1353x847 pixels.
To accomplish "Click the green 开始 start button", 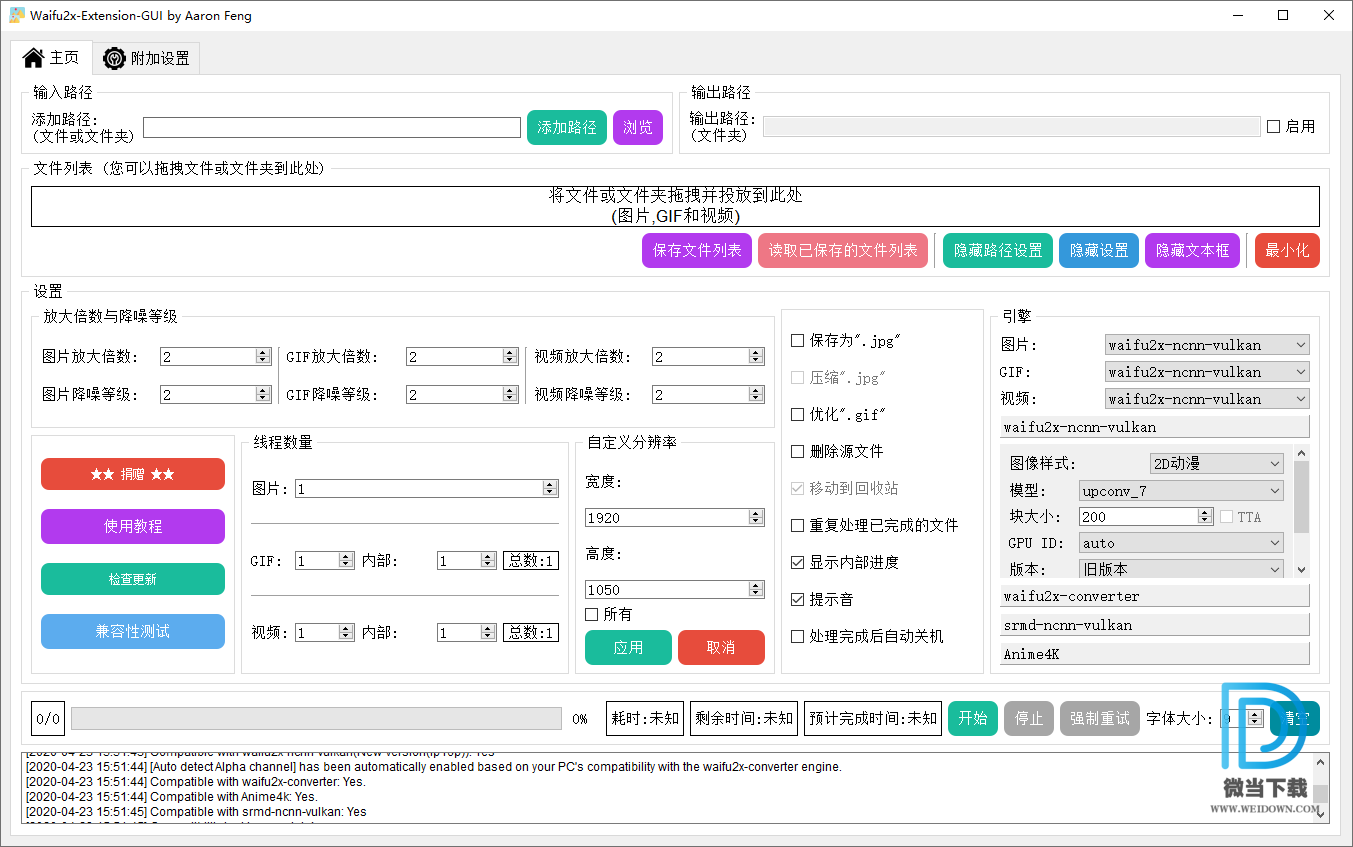I will (973, 718).
